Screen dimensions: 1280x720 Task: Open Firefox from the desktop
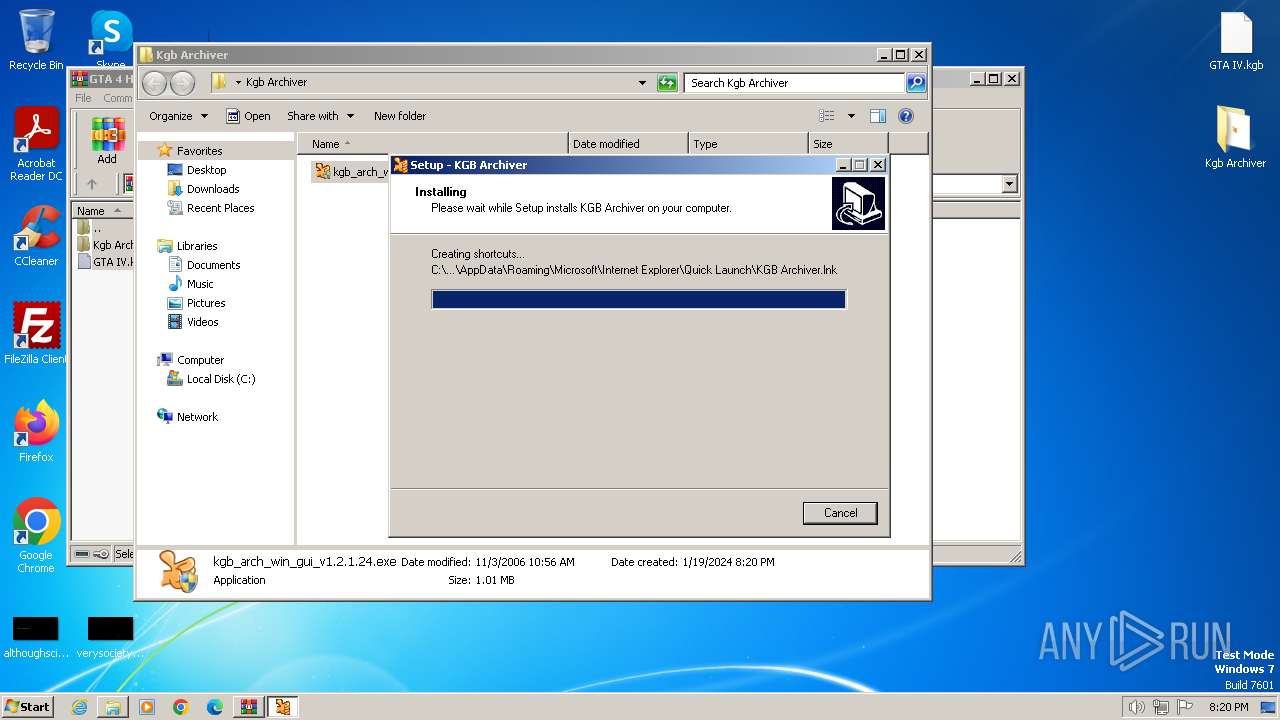pyautogui.click(x=36, y=432)
